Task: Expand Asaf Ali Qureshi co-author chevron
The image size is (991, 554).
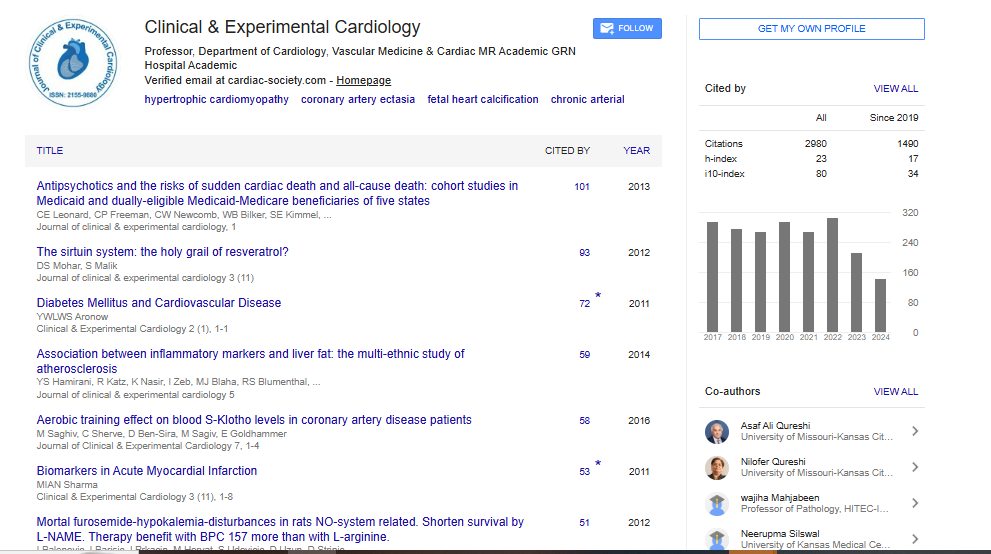Action: tap(914, 432)
